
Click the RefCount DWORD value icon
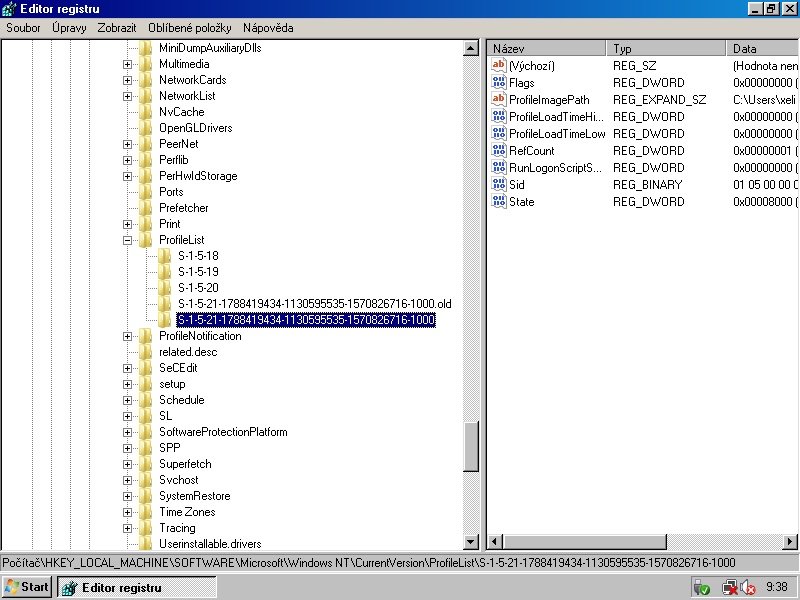click(x=499, y=151)
